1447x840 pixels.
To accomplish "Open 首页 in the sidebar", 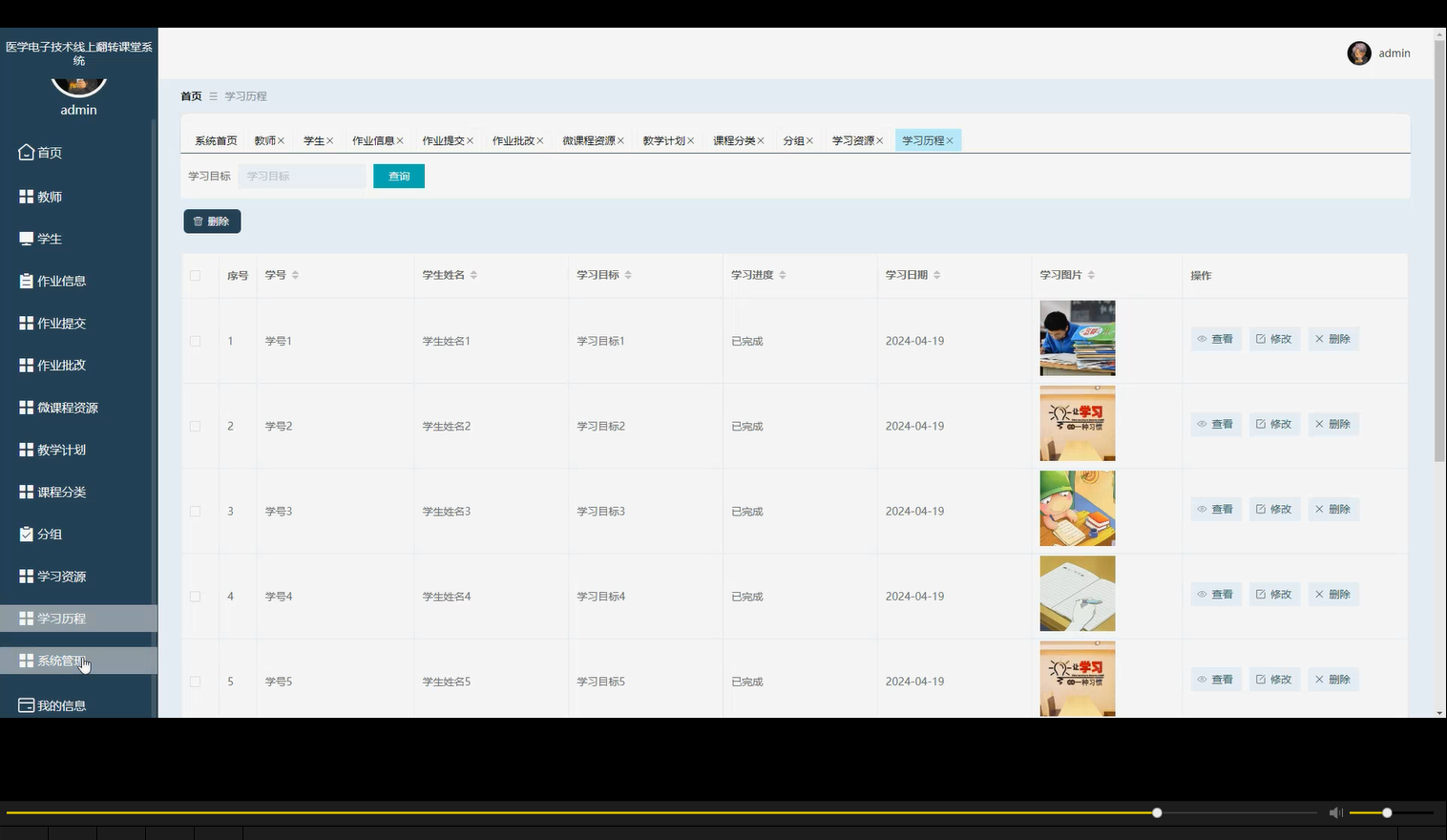I will [78, 153].
